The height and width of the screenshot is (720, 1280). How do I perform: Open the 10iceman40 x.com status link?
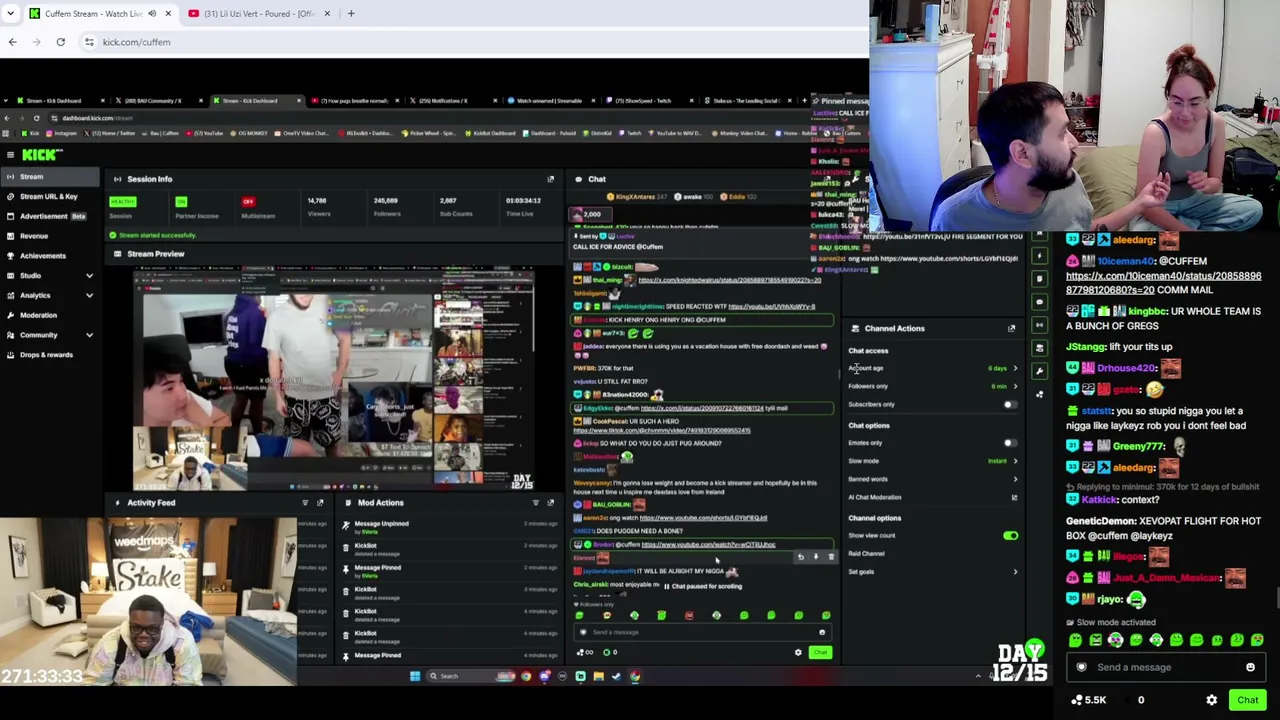coord(1163,283)
